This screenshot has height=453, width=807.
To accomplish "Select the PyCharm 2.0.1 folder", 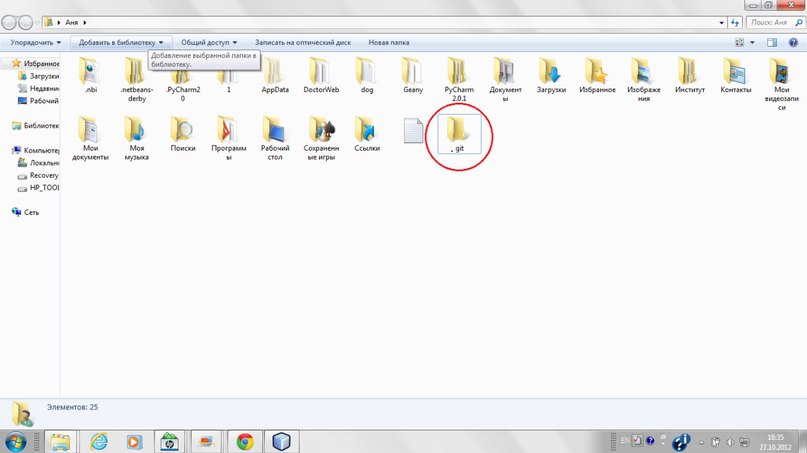I will pos(459,80).
